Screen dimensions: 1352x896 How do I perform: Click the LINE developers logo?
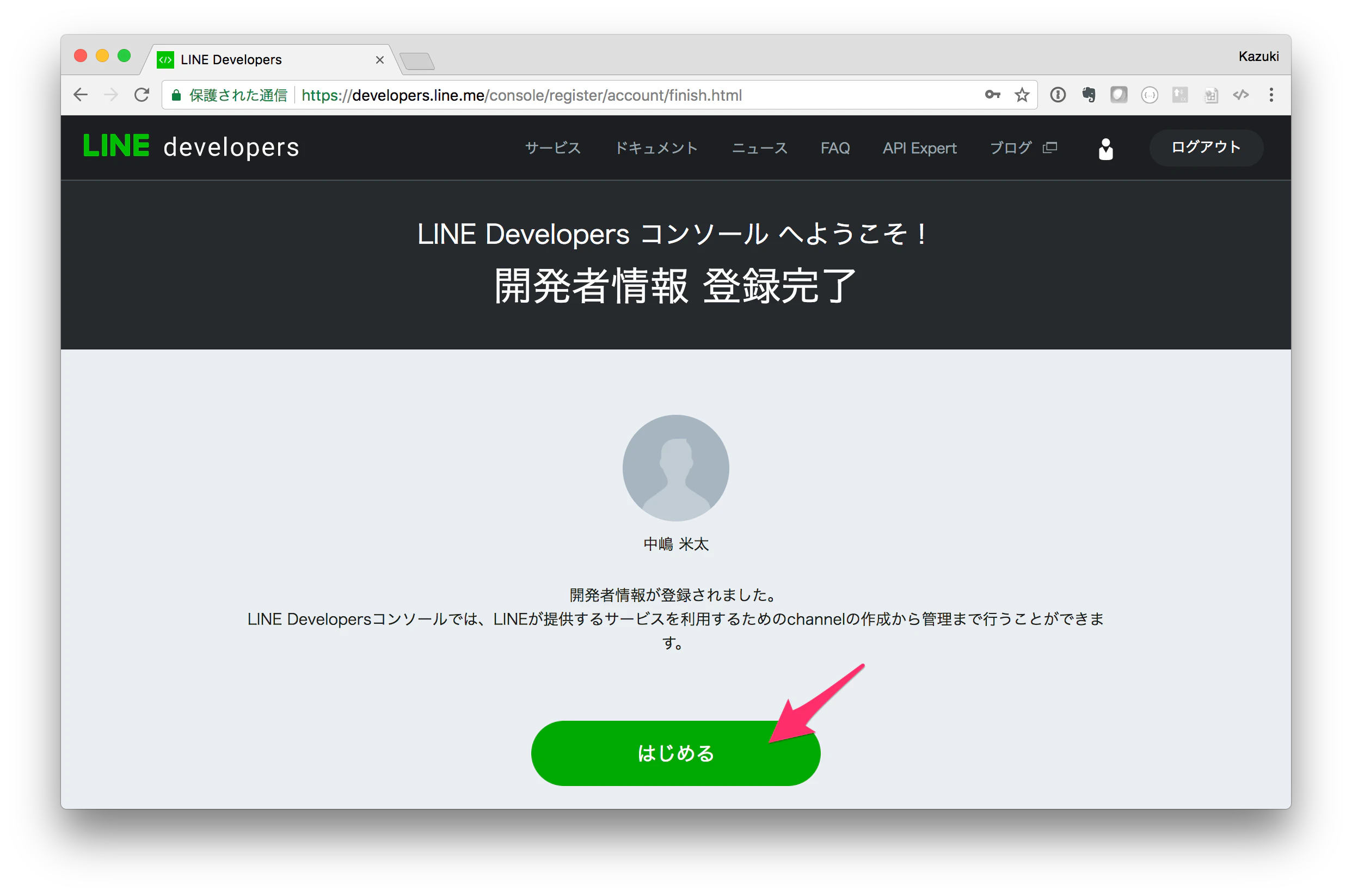[192, 146]
